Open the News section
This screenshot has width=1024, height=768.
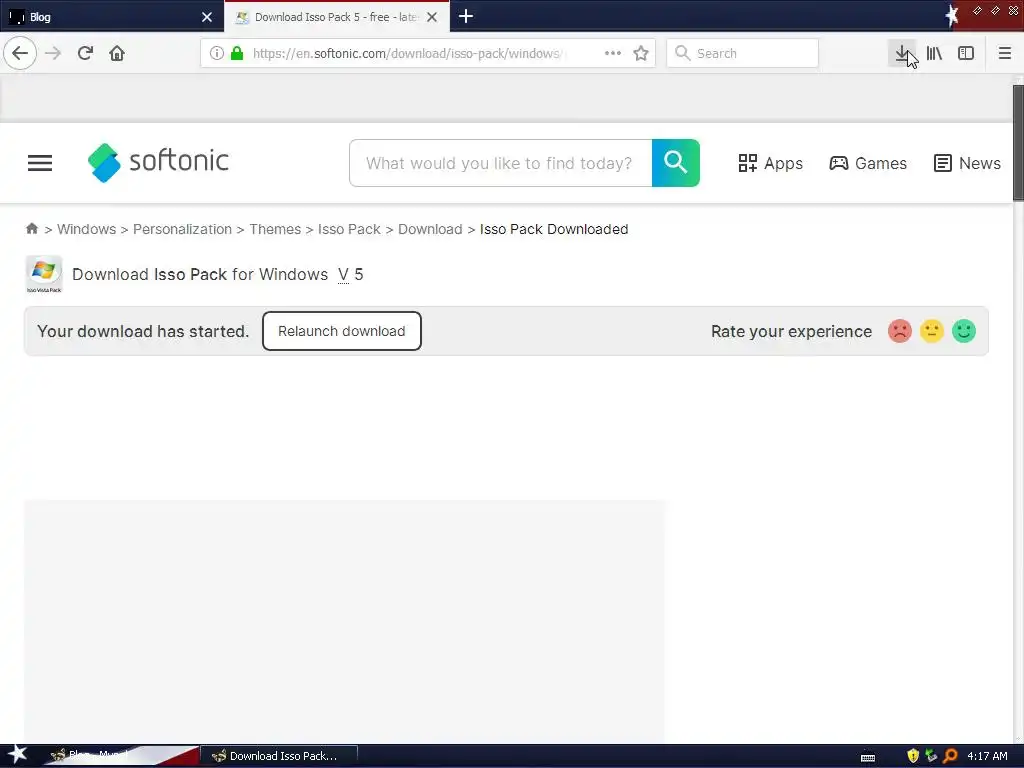point(967,163)
